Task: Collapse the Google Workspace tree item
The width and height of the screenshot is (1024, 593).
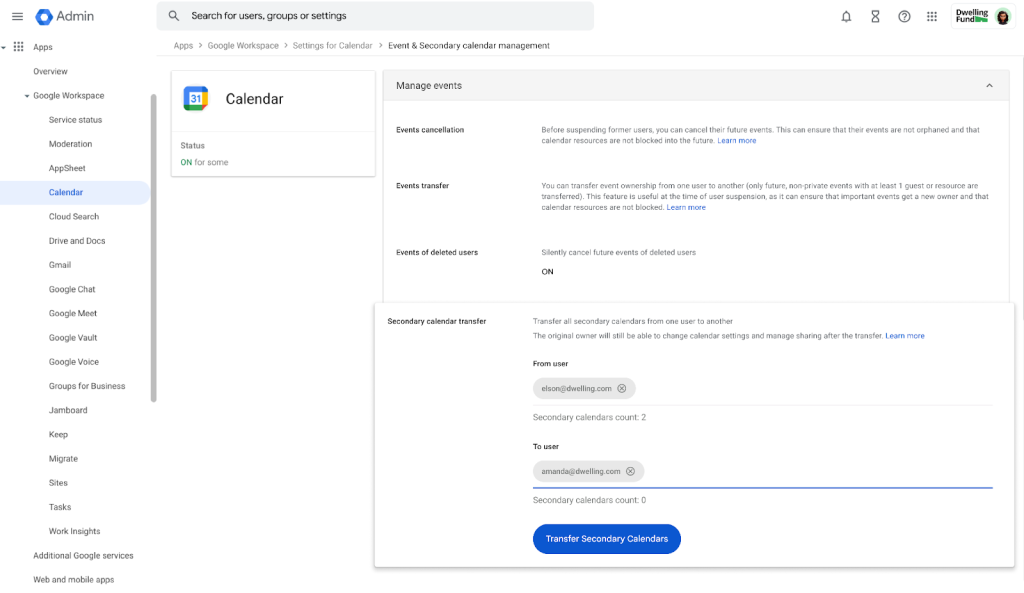Action: (27, 96)
